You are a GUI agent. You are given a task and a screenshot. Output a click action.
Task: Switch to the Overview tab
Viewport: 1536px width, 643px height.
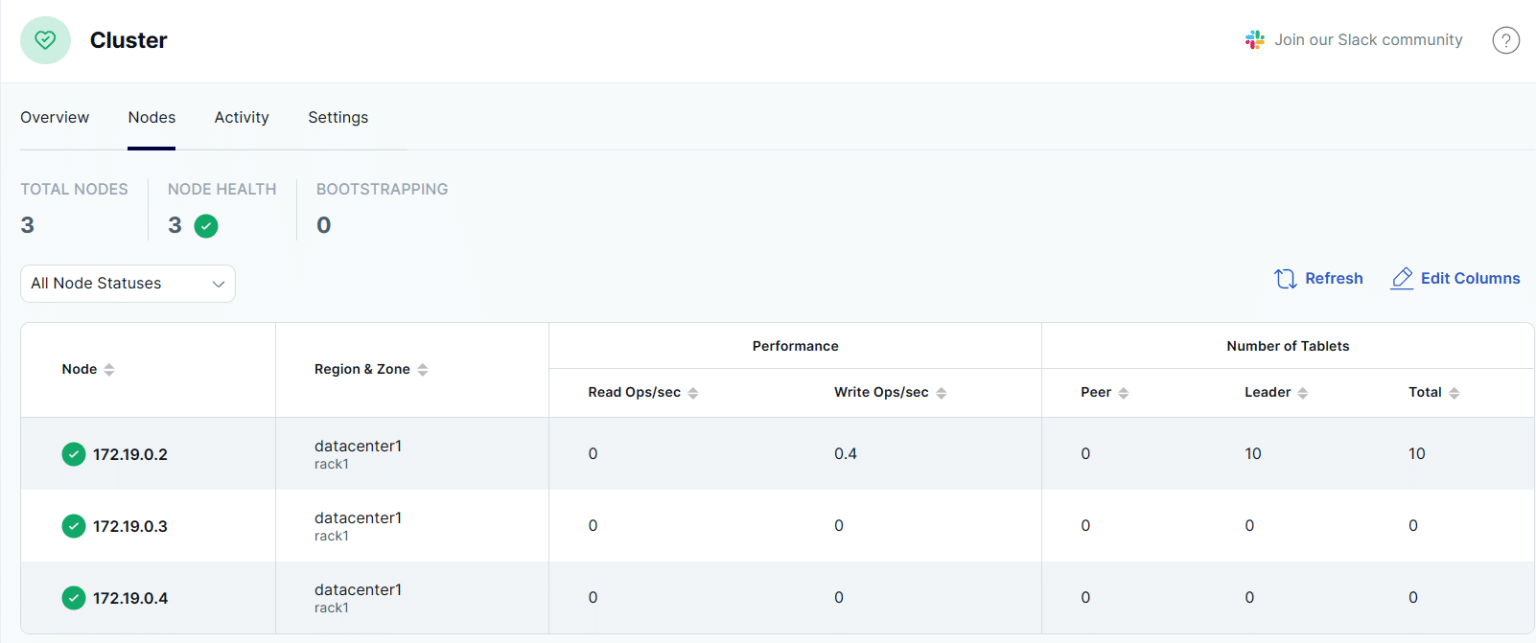click(x=54, y=117)
